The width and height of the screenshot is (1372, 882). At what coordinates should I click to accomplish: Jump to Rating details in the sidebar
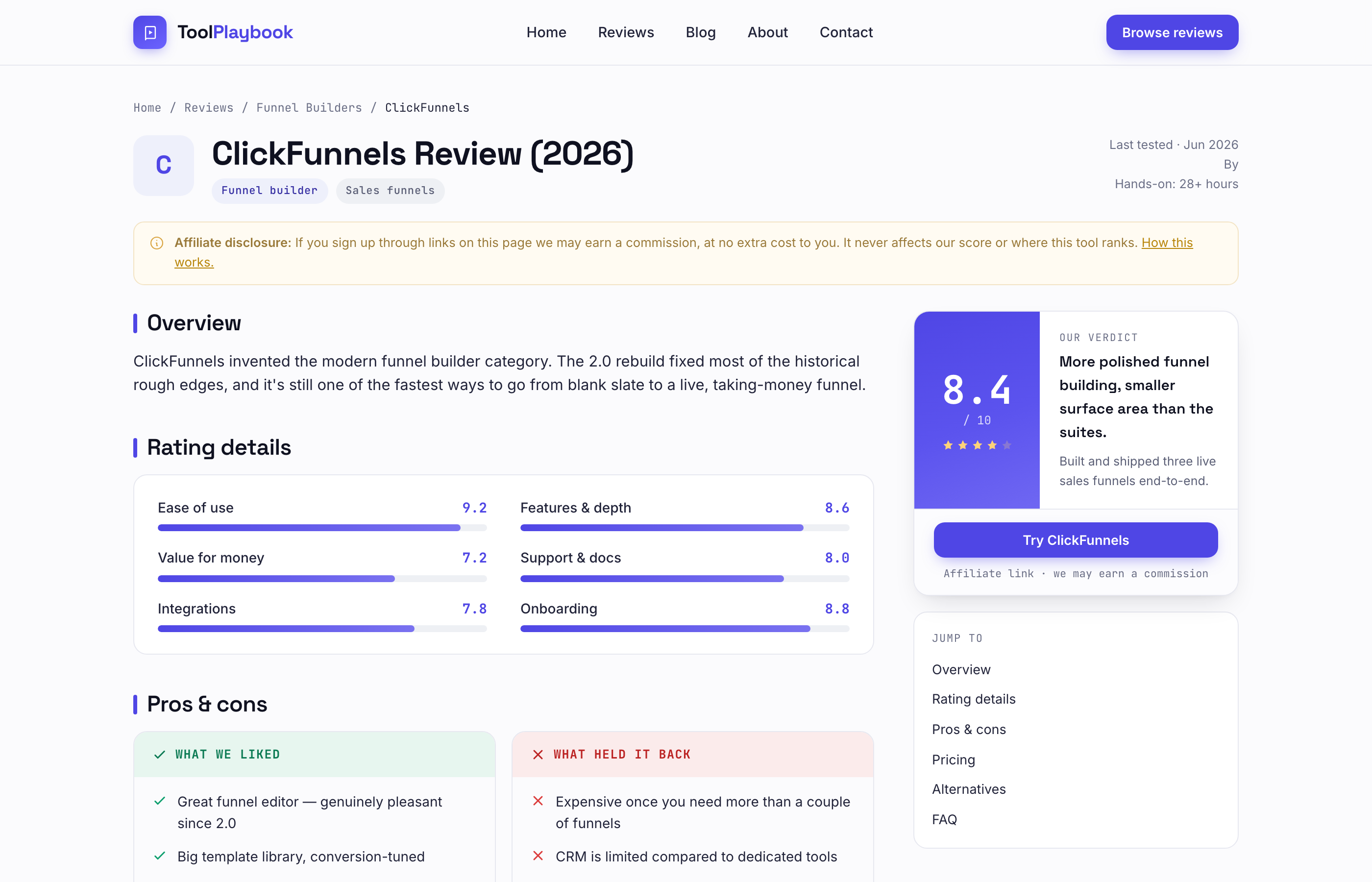point(974,699)
